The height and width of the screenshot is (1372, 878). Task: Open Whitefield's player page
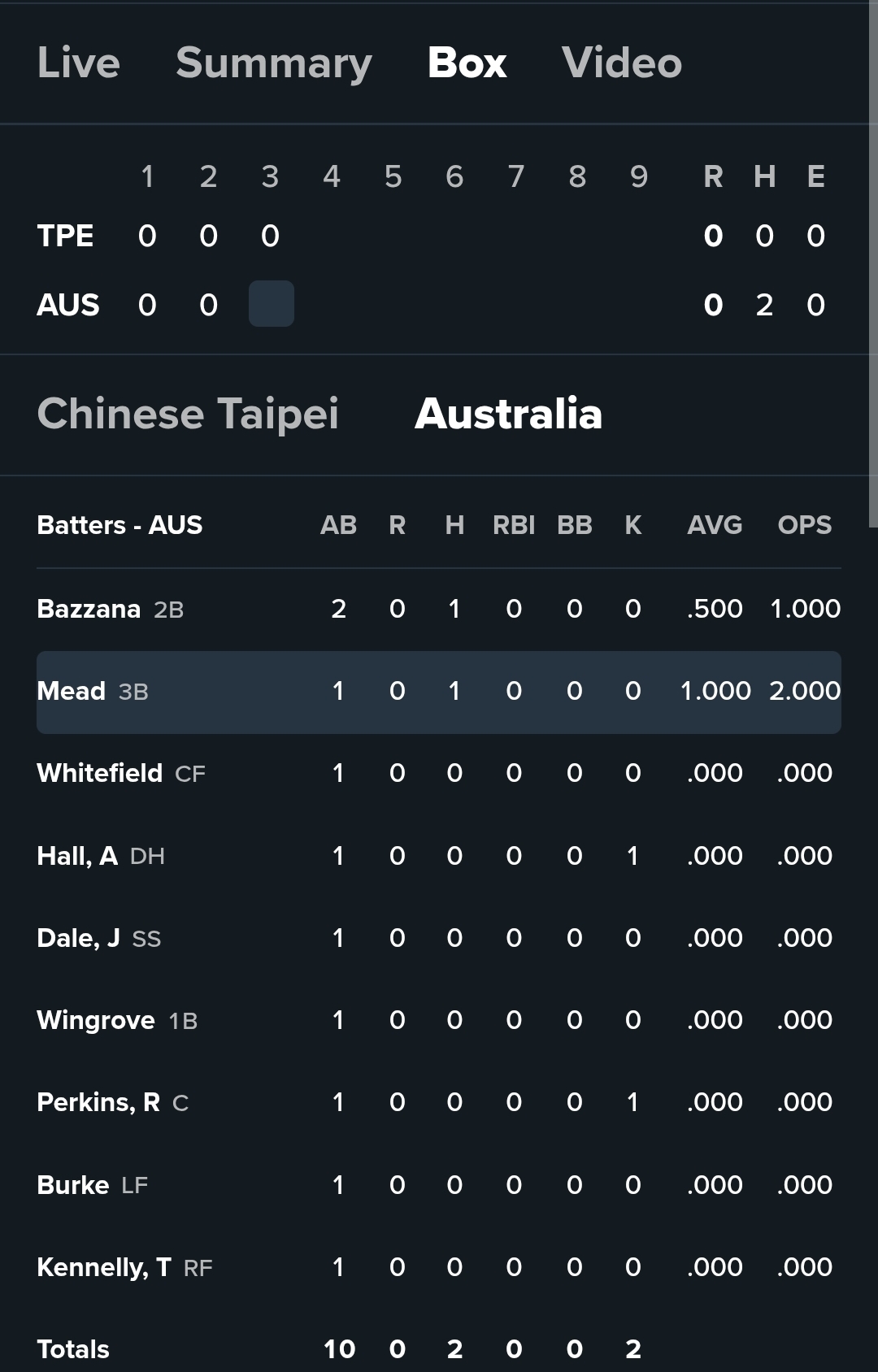point(100,773)
